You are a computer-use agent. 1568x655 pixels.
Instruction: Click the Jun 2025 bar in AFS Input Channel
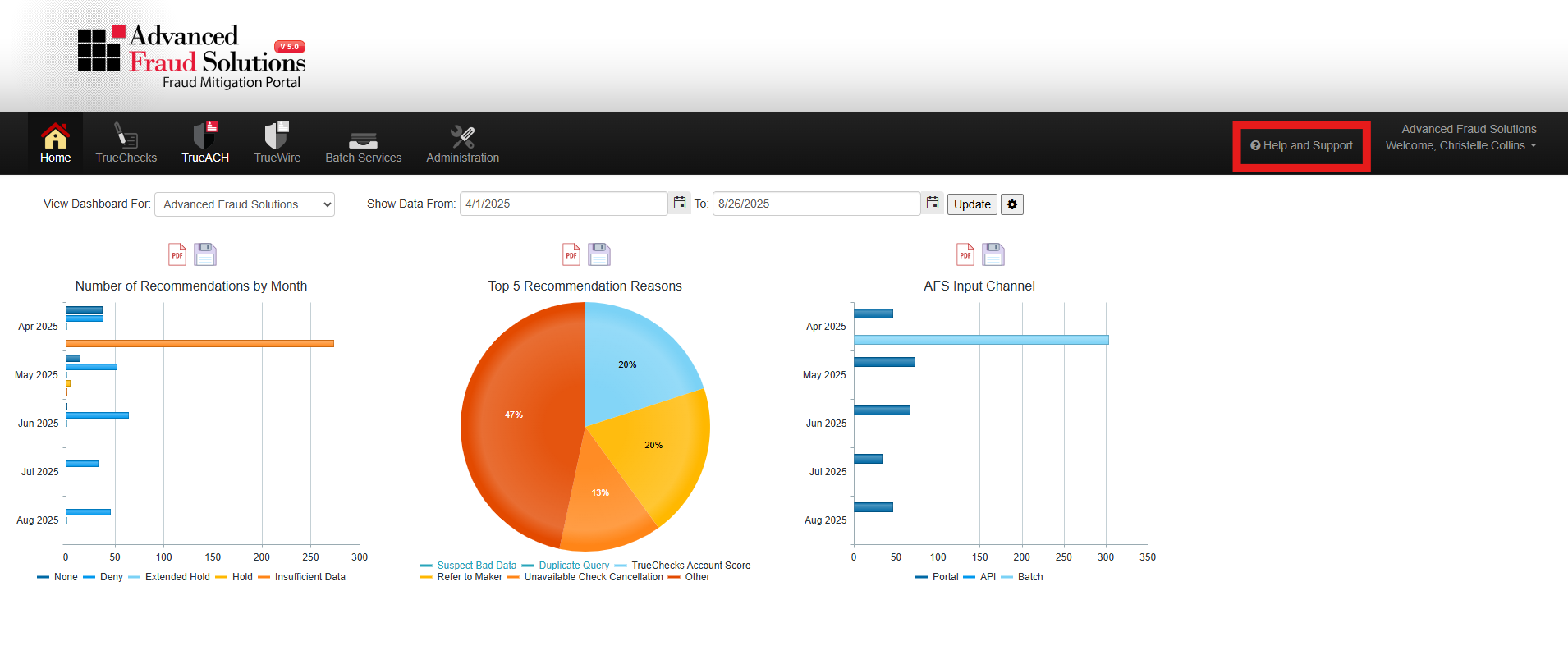882,410
